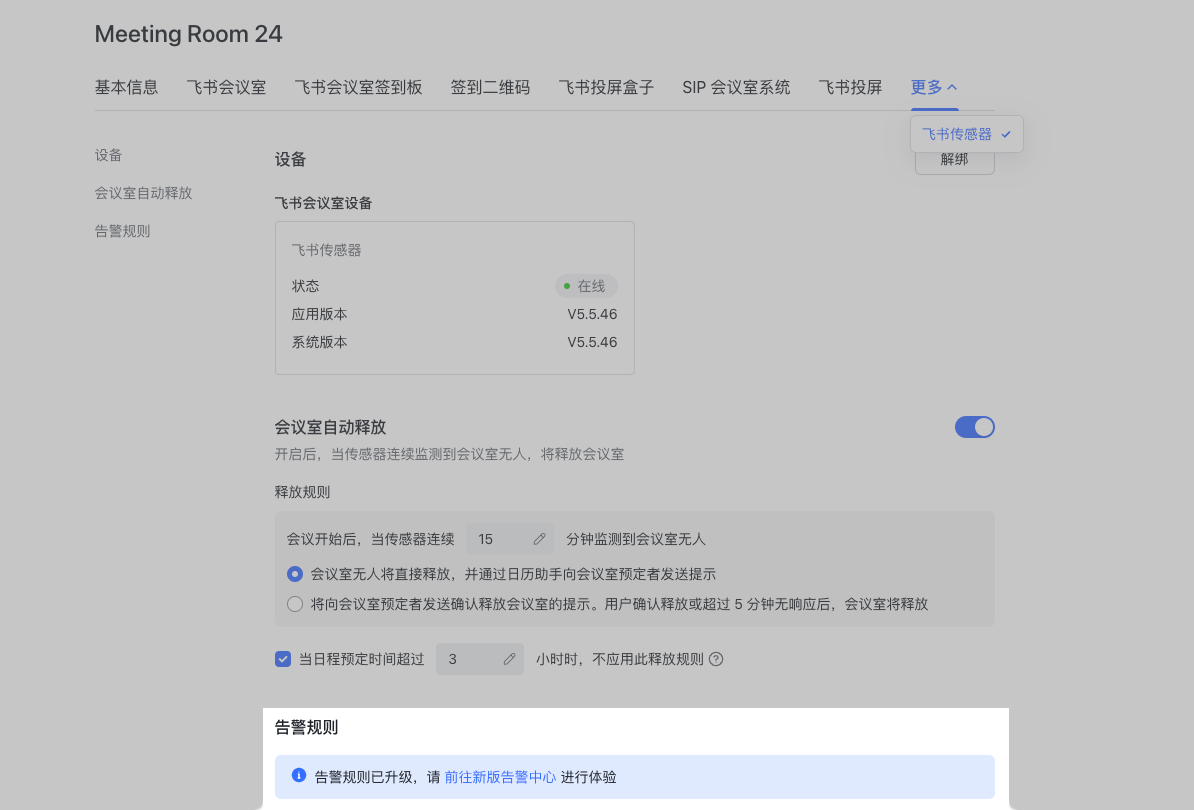
Task: Click checkmark next to 飞书传感器 option
Action: coord(1006,135)
